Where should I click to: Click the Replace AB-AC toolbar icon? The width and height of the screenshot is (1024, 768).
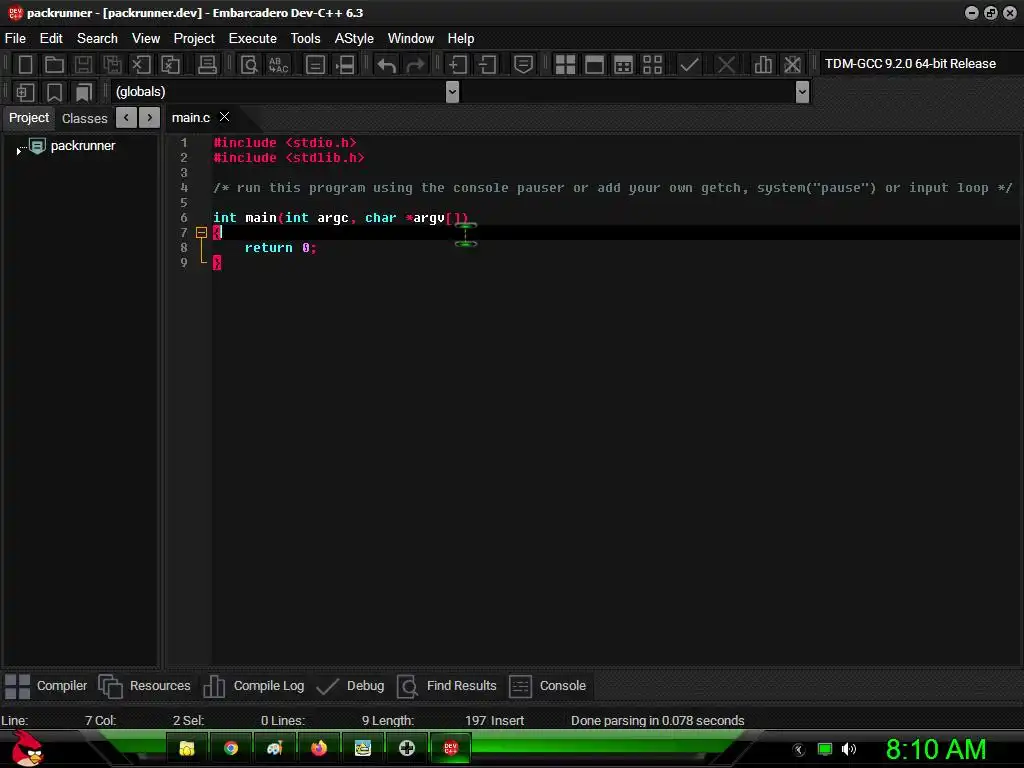(278, 64)
